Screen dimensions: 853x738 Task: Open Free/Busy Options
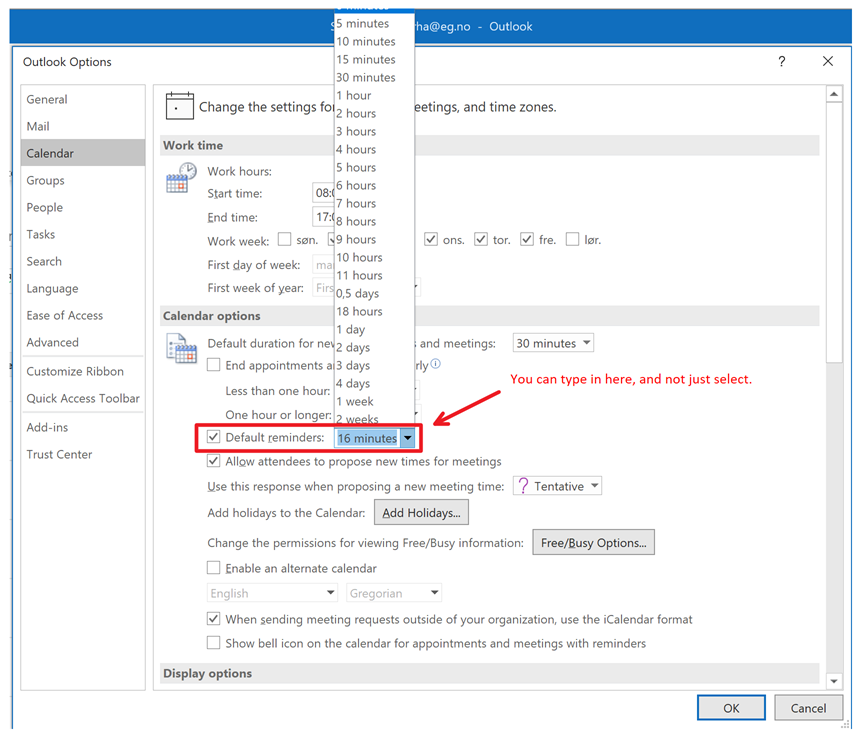593,543
